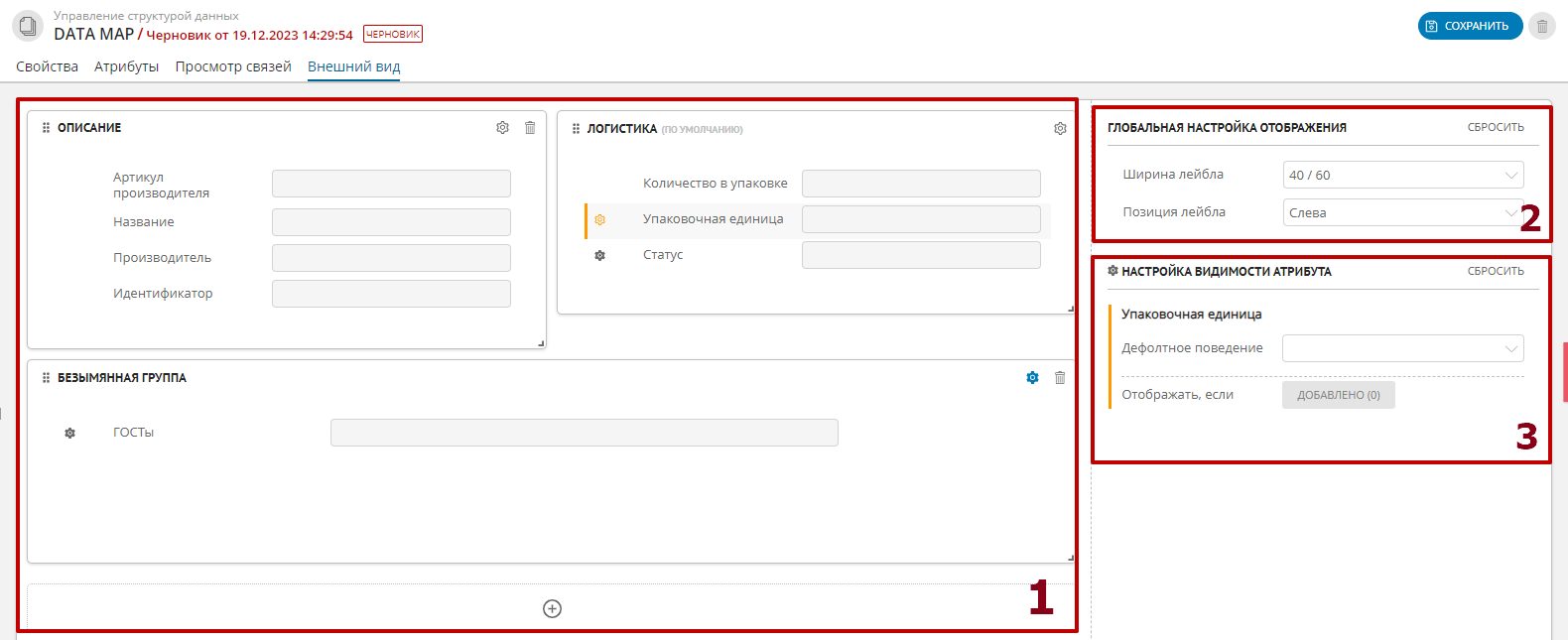Click the Добавлено (0) button
This screenshot has width=1568, height=640.
click(x=1338, y=395)
